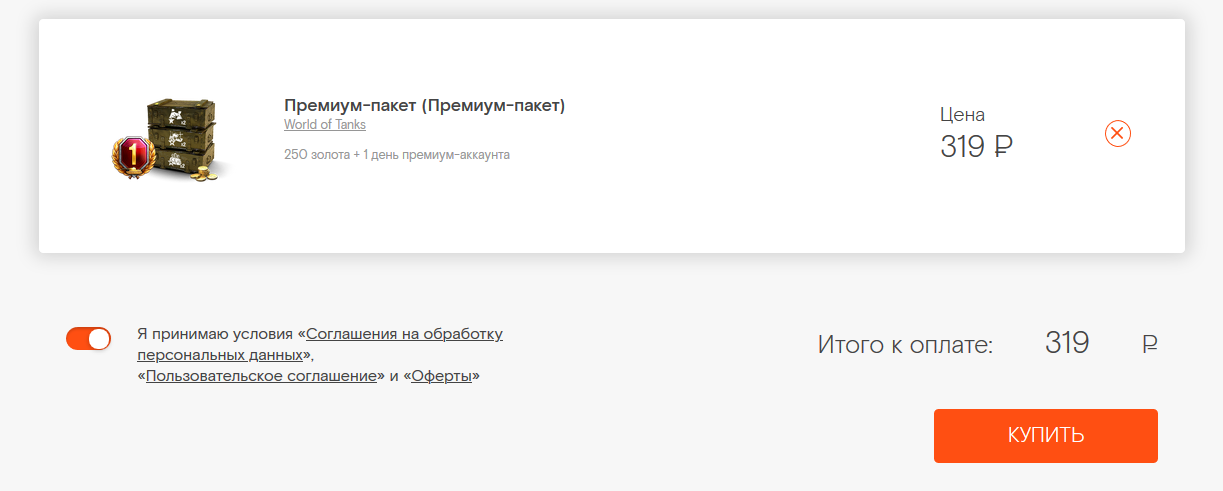Select the Премиум-пакет product title
This screenshot has width=1223, height=491.
click(424, 105)
